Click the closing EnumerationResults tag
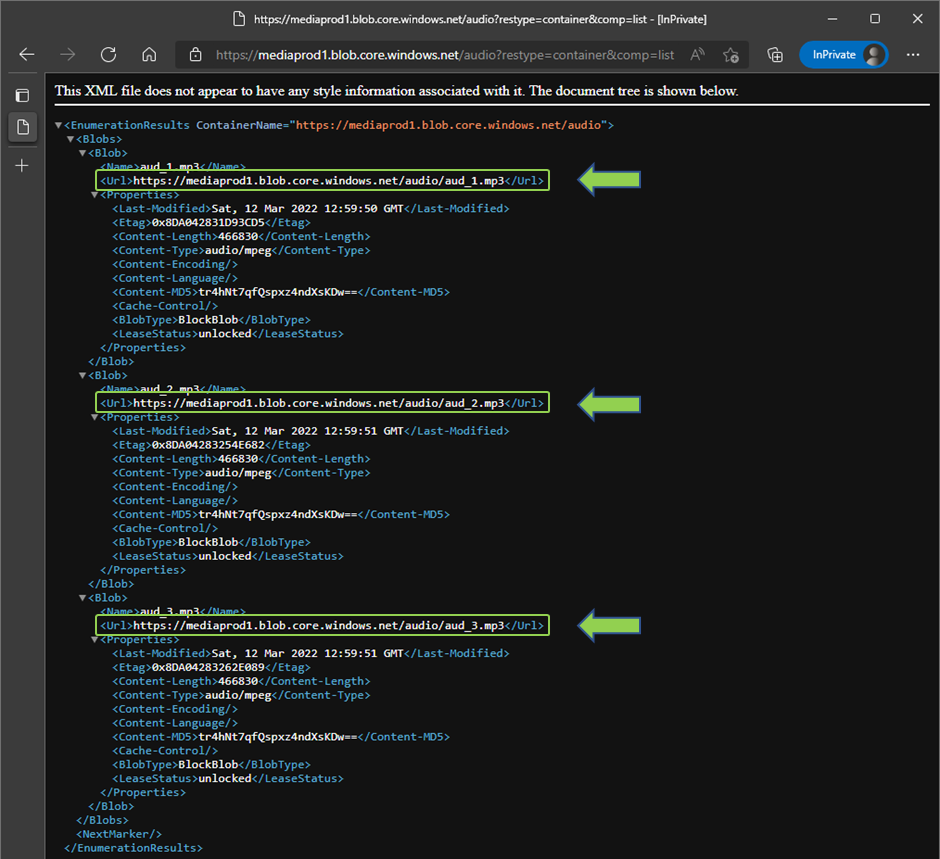 [x=133, y=848]
